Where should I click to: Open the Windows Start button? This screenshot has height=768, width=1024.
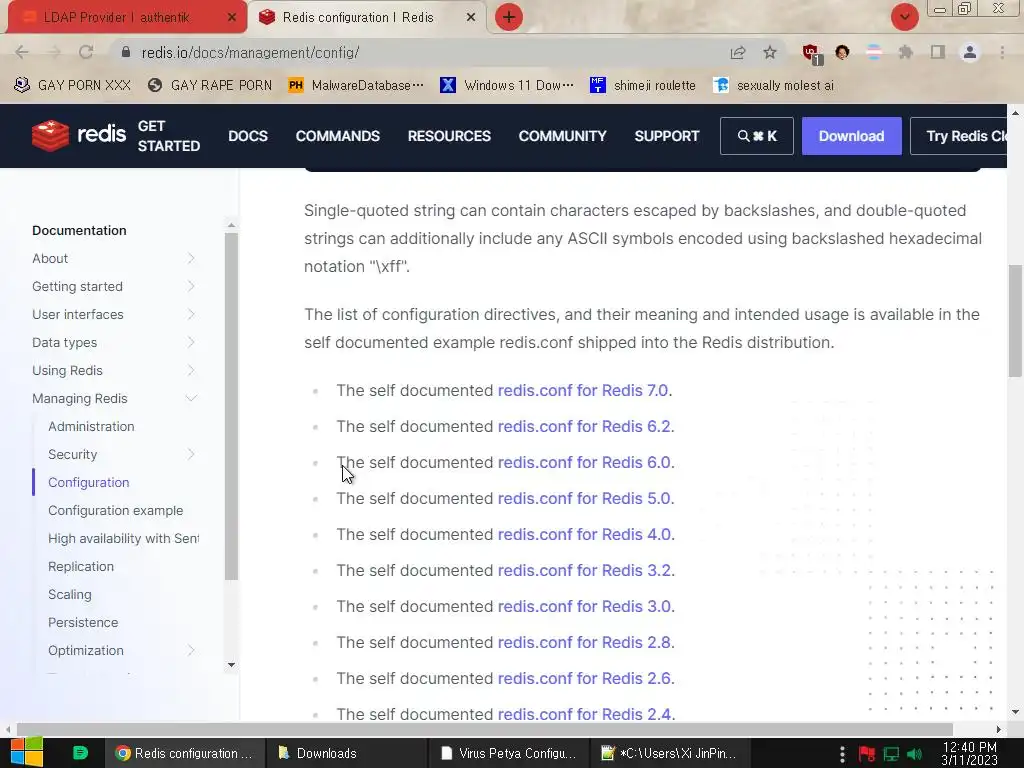point(26,753)
